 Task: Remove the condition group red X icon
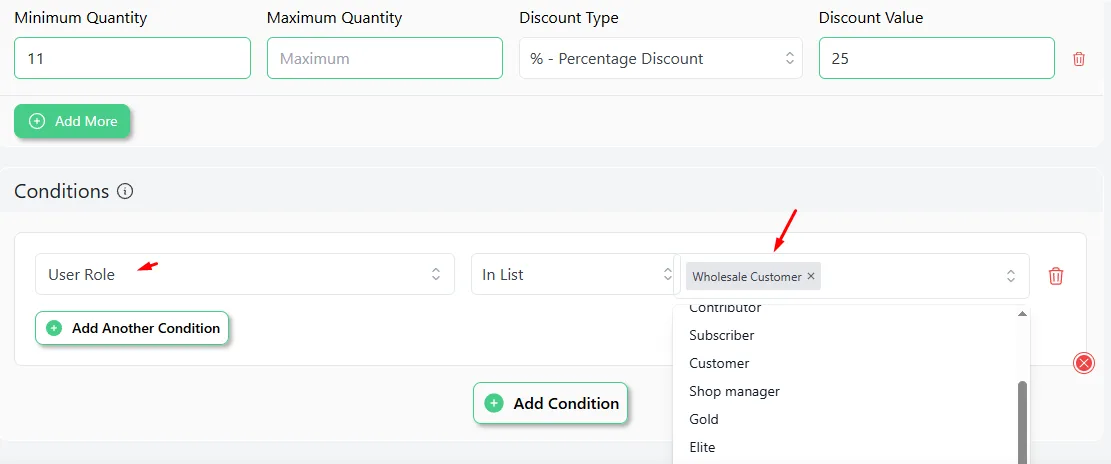click(1084, 363)
